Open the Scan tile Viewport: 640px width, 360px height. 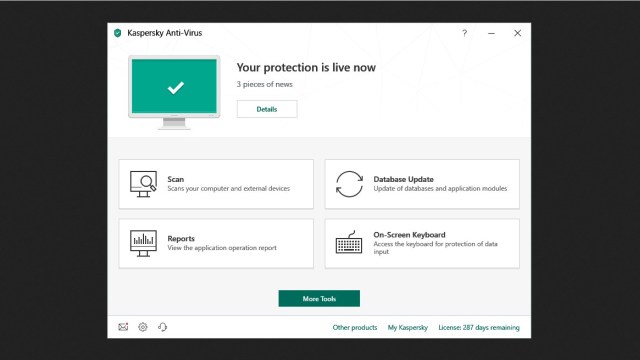pos(216,184)
